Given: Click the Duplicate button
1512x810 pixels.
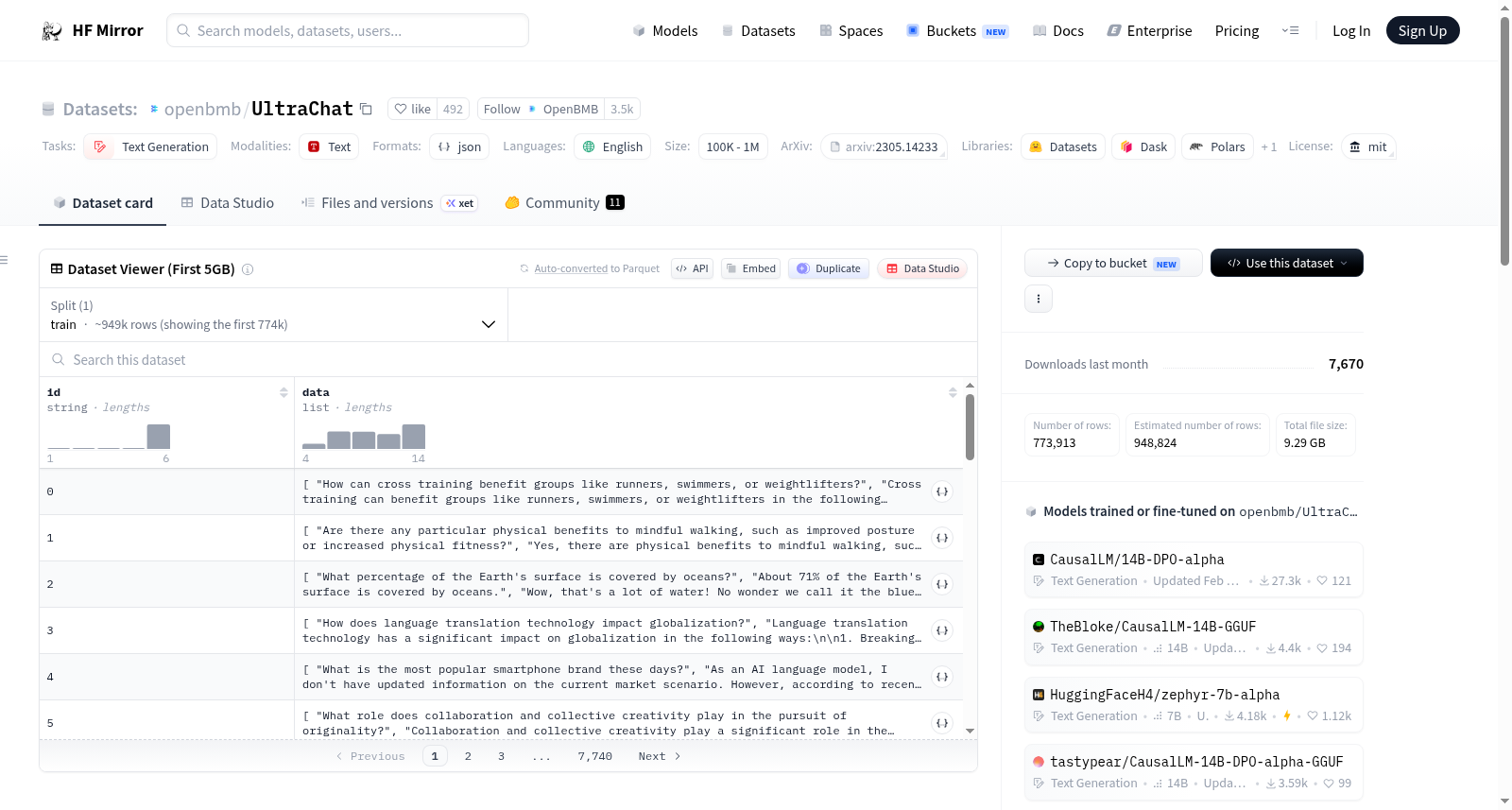Looking at the screenshot, I should click(x=829, y=268).
